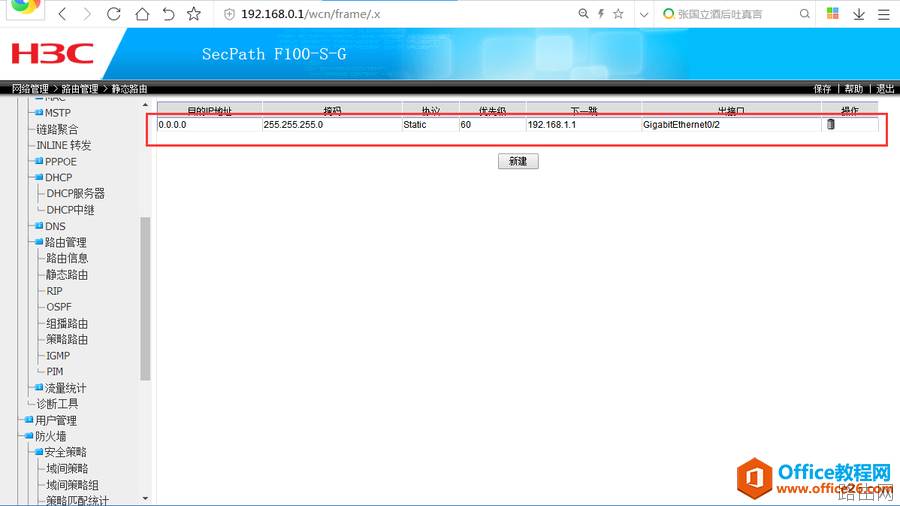The height and width of the screenshot is (506, 900).
Task: Delete the 0.0.0.0 static route entry
Action: [x=831, y=124]
